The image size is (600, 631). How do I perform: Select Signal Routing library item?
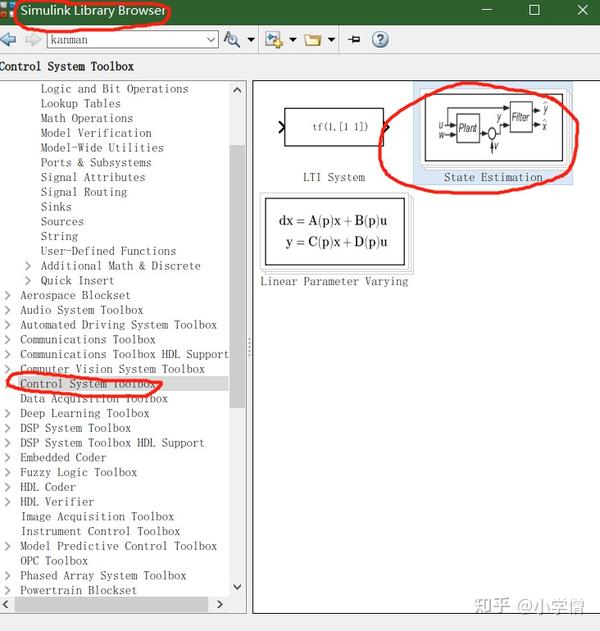(84, 192)
